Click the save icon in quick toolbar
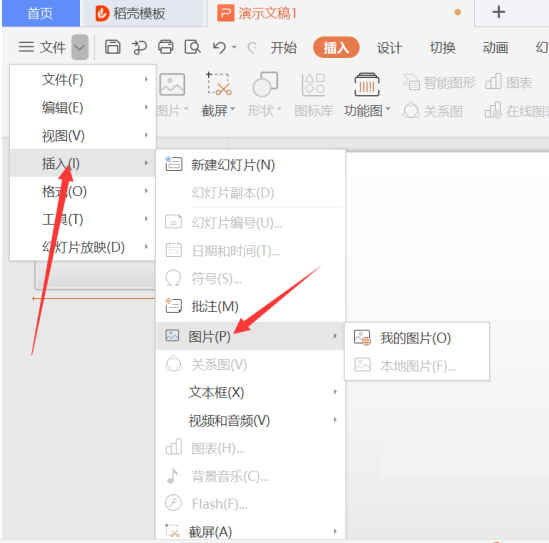 tap(113, 47)
